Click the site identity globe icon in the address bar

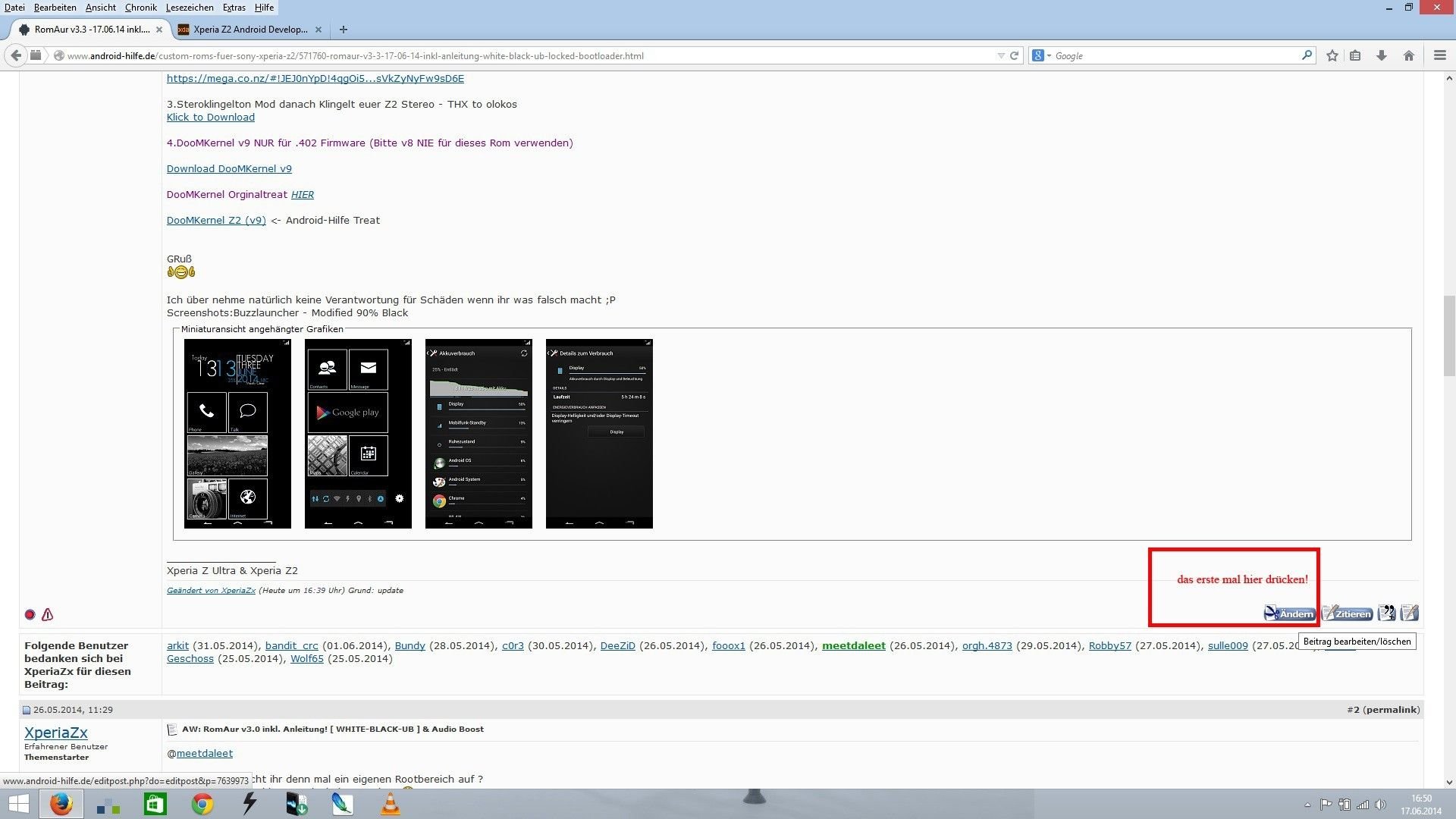point(58,55)
